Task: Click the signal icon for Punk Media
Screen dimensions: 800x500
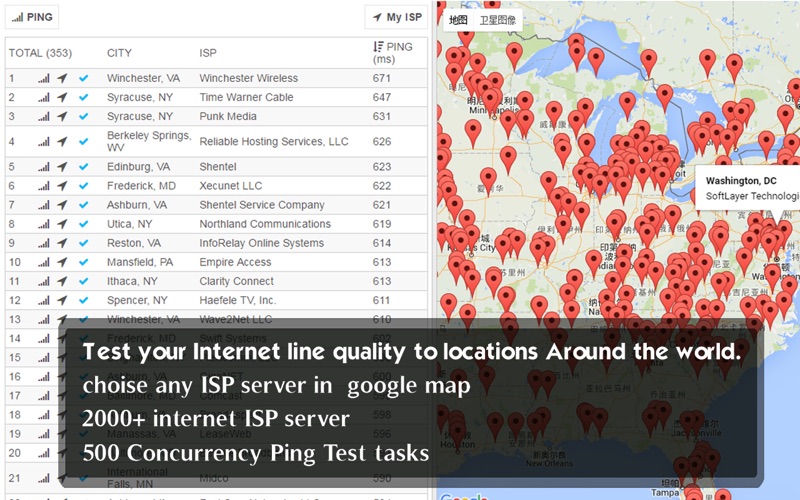Action: (x=44, y=117)
